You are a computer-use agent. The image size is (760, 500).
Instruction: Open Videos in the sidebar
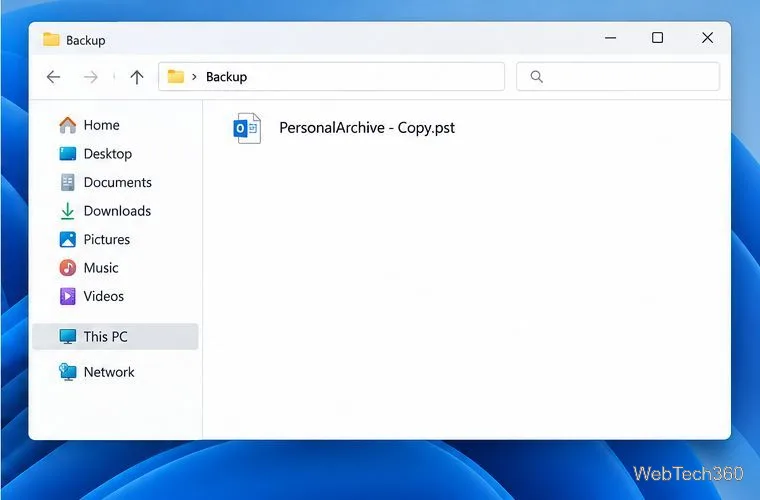point(104,296)
